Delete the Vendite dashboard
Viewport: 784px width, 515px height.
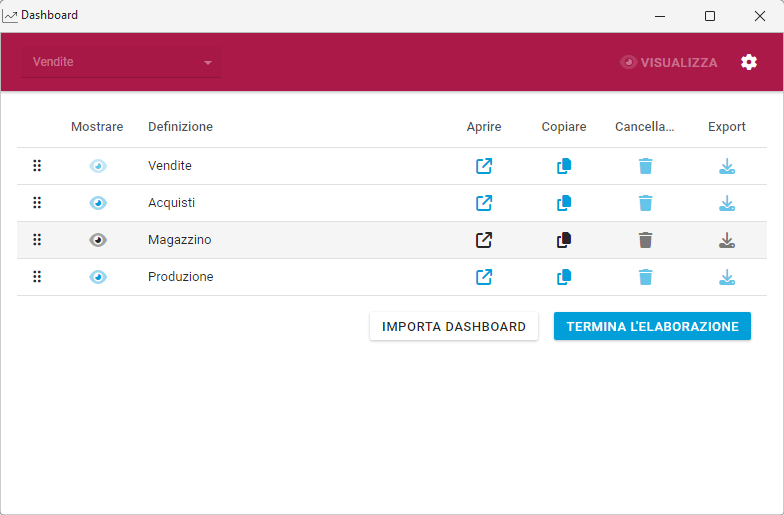point(645,166)
